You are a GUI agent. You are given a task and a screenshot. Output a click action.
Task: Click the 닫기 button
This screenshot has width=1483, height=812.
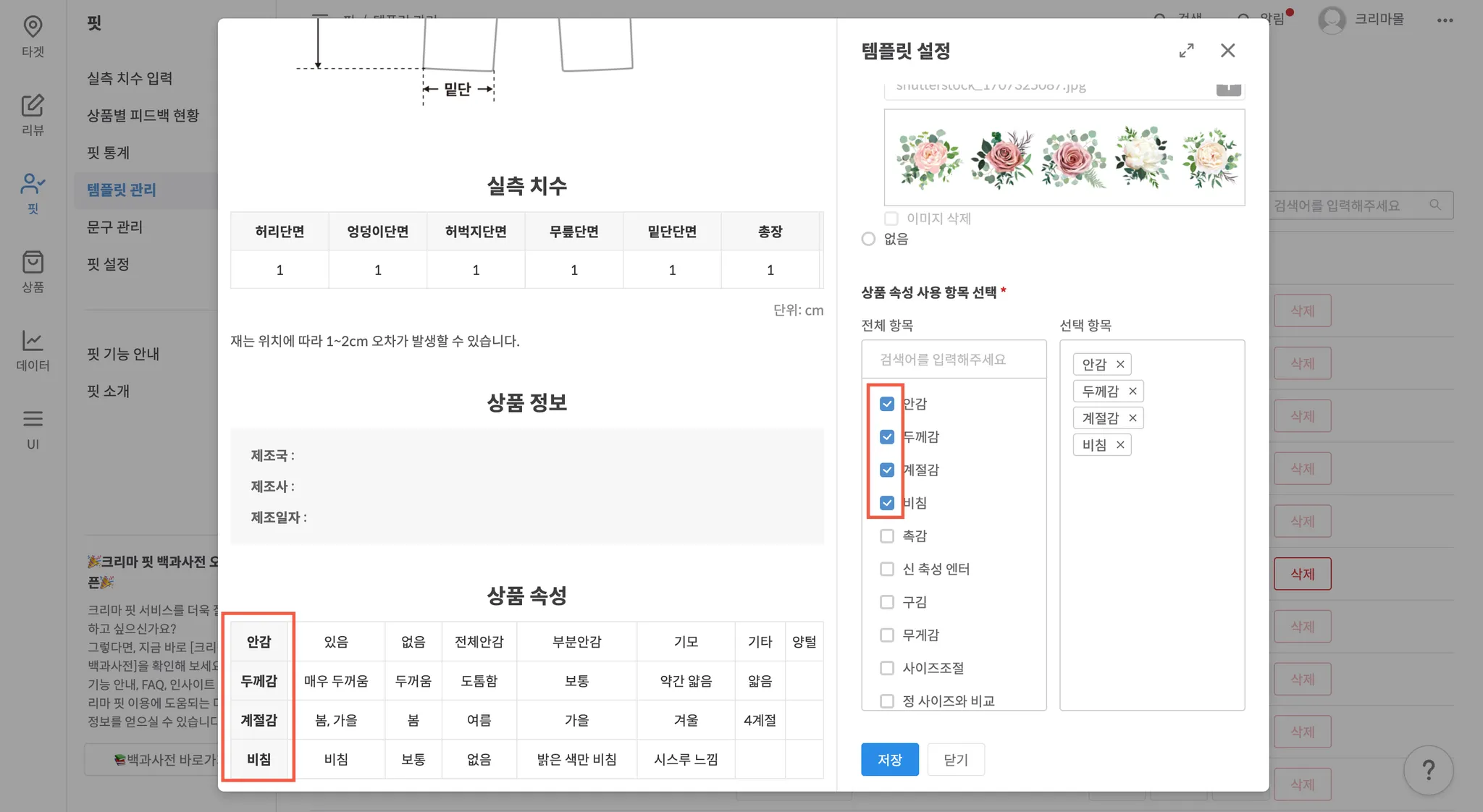pyautogui.click(x=955, y=760)
